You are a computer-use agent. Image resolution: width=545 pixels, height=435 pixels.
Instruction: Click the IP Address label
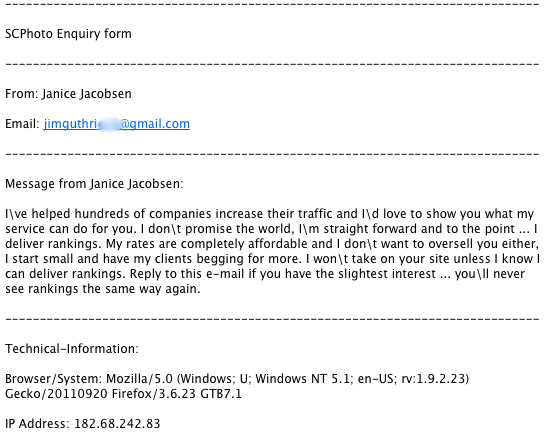(x=38, y=424)
